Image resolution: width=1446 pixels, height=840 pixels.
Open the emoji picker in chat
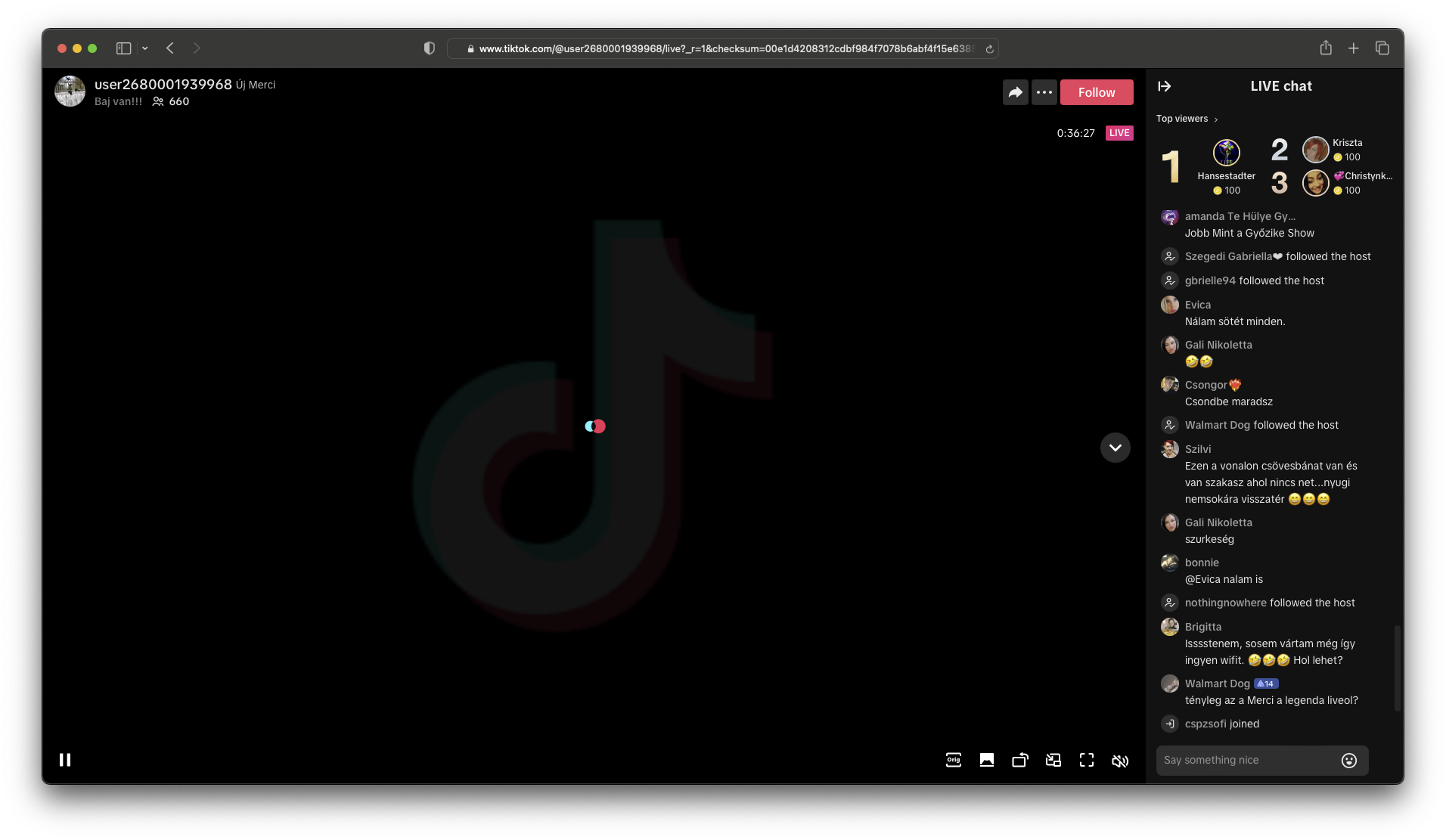1349,761
